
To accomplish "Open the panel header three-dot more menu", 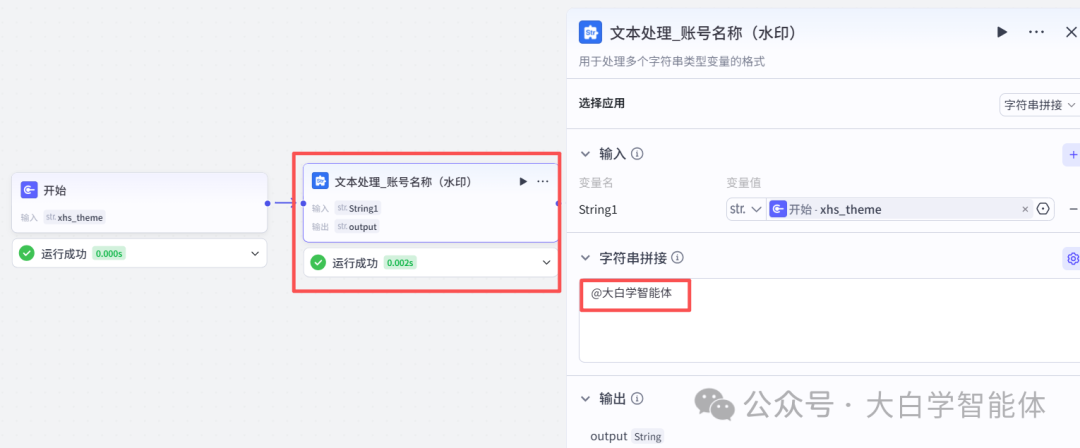I will point(1036,32).
